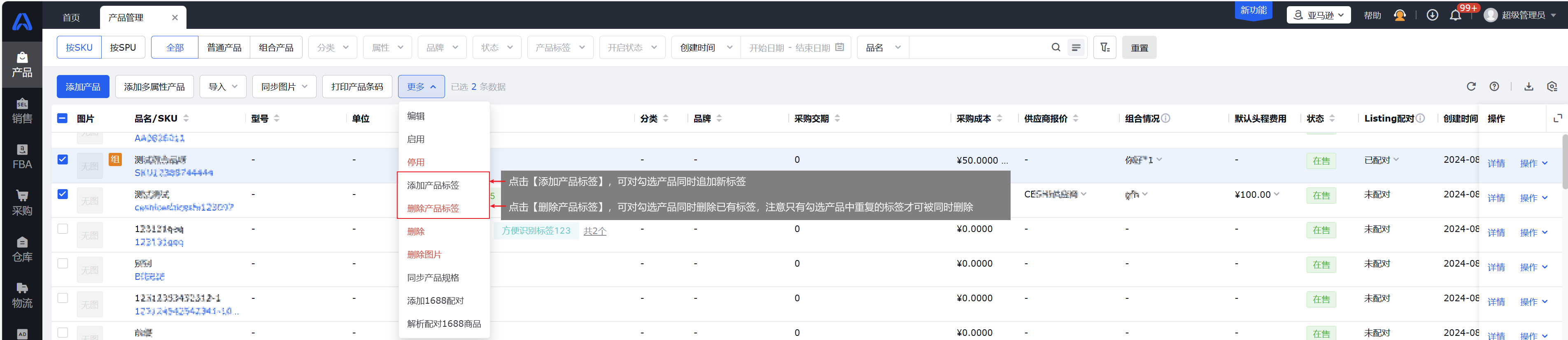The image size is (1568, 340).
Task: Switch to the 首页 tab
Action: click(x=71, y=18)
